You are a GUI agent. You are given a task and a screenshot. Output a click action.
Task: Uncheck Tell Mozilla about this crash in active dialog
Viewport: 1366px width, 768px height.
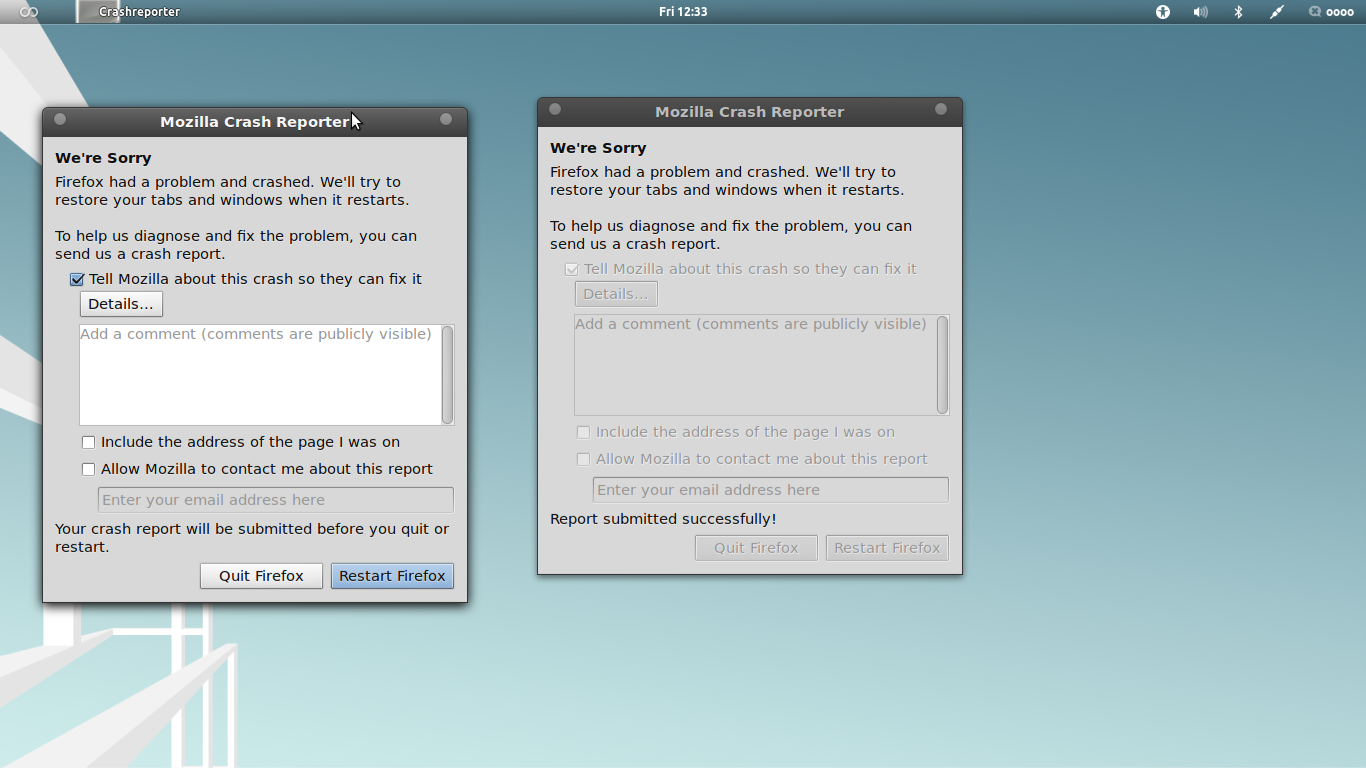77,280
